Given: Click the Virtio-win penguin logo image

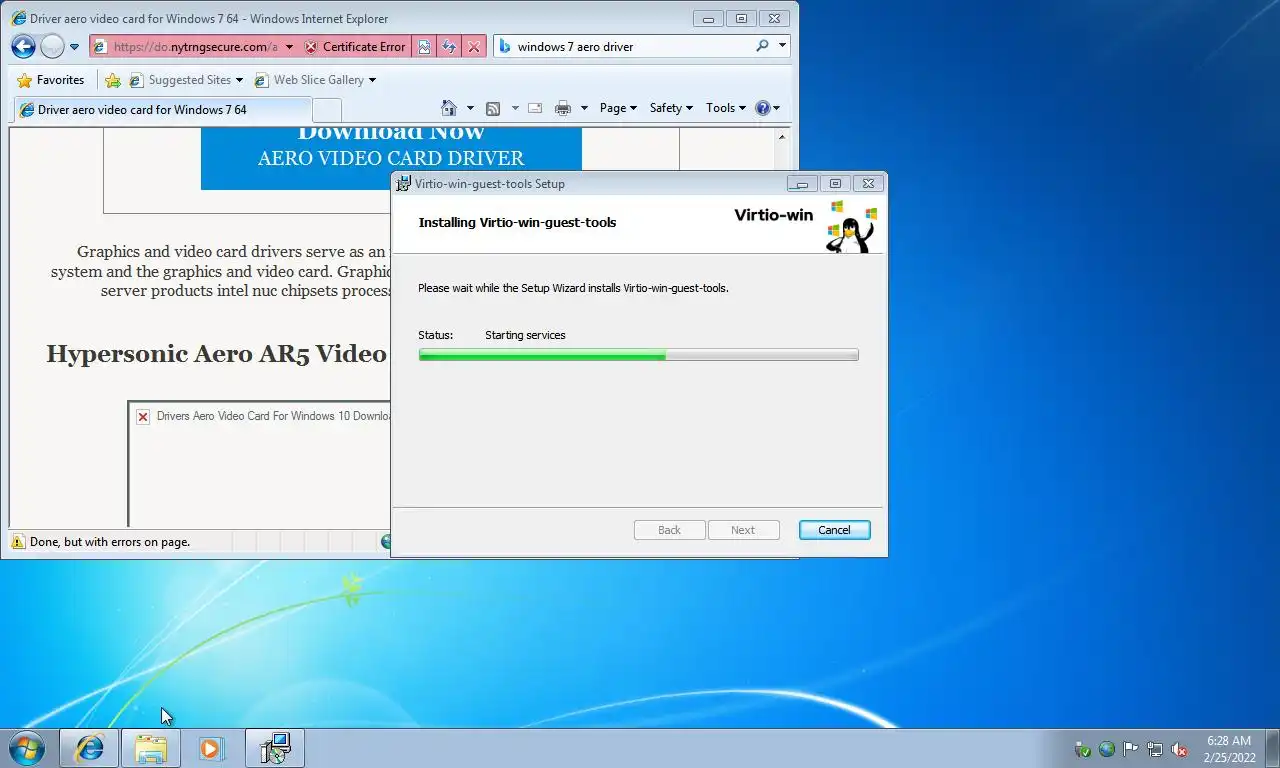Looking at the screenshot, I should click(850, 225).
